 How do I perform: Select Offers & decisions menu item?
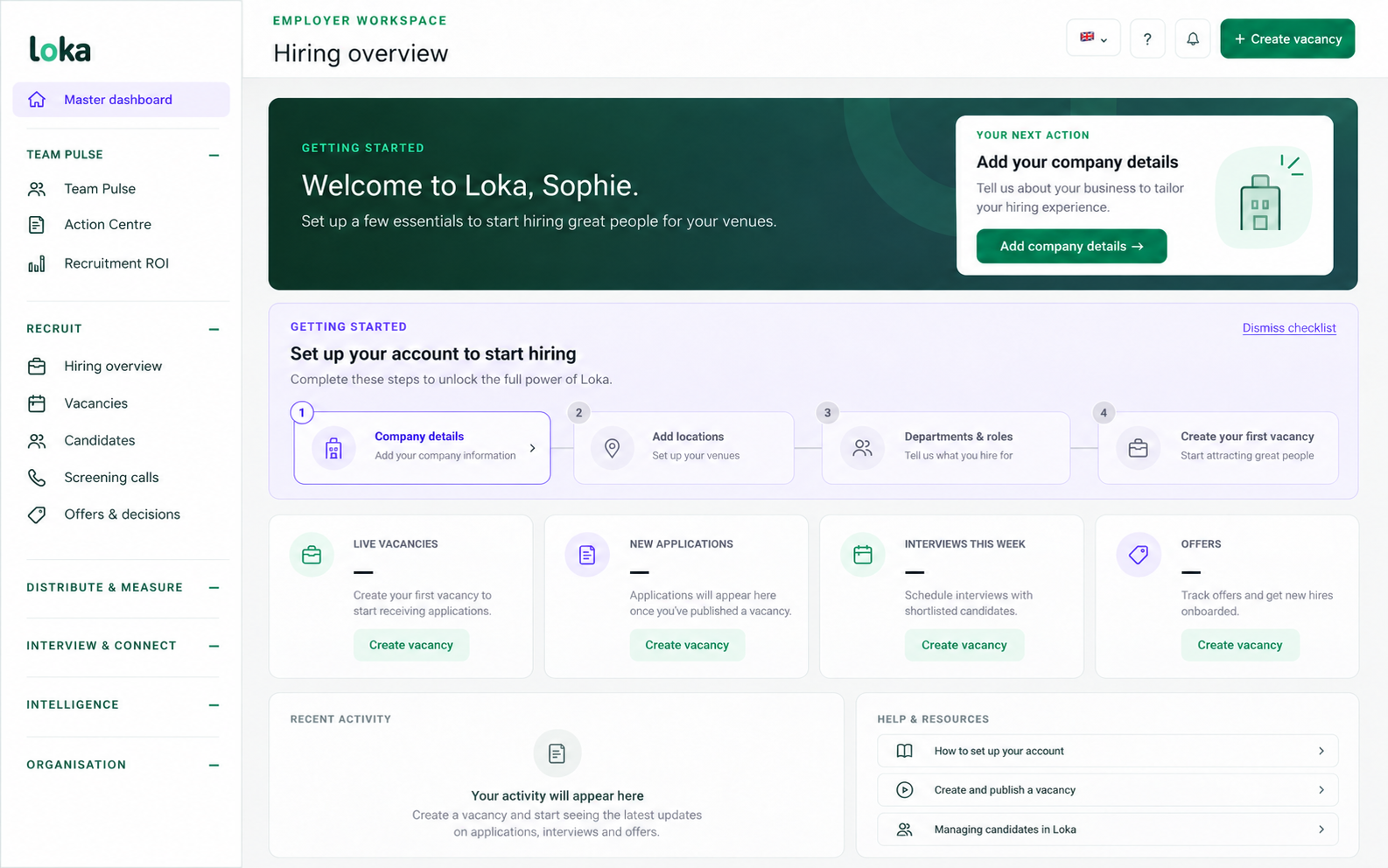123,514
